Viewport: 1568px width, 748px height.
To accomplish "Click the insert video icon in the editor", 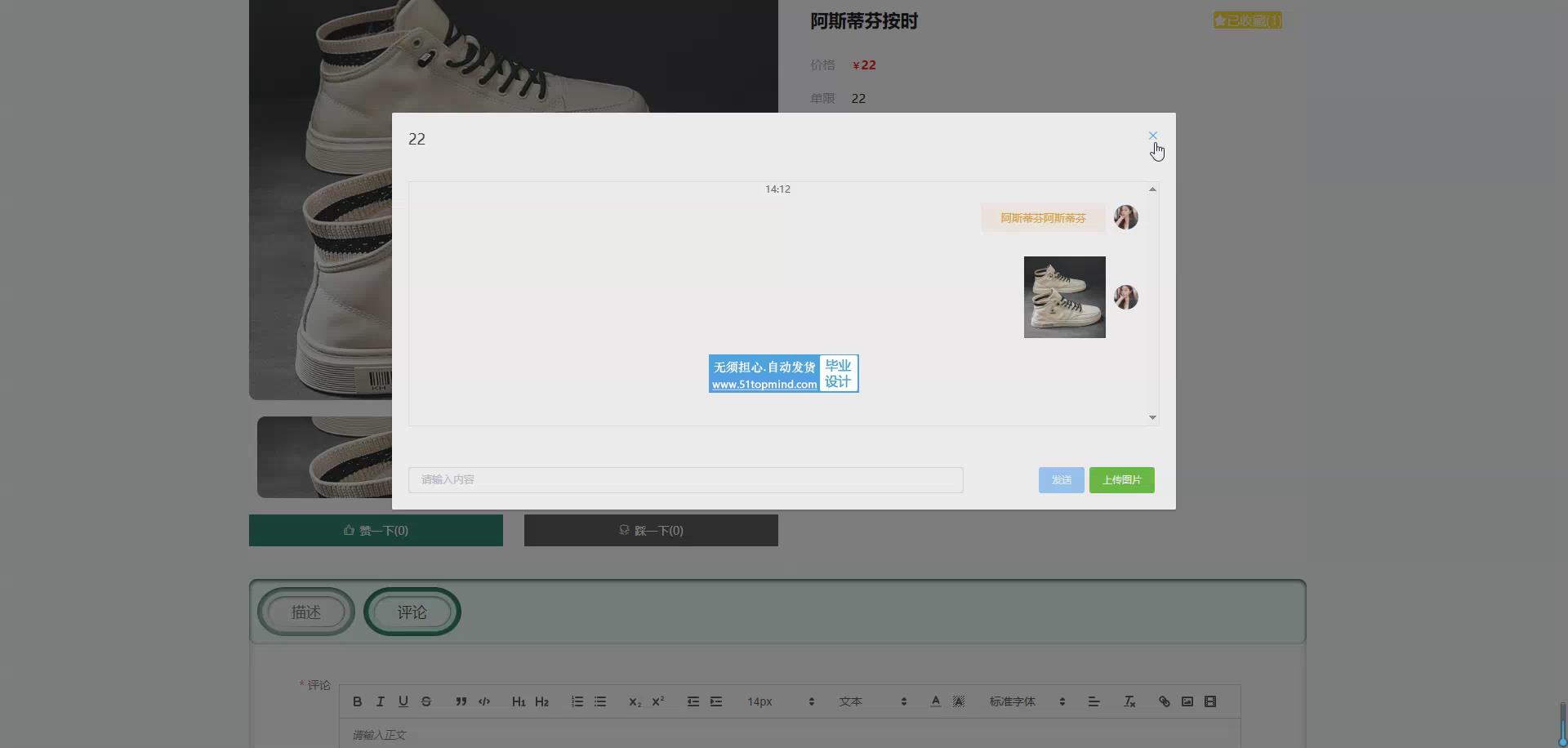I will [1210, 701].
